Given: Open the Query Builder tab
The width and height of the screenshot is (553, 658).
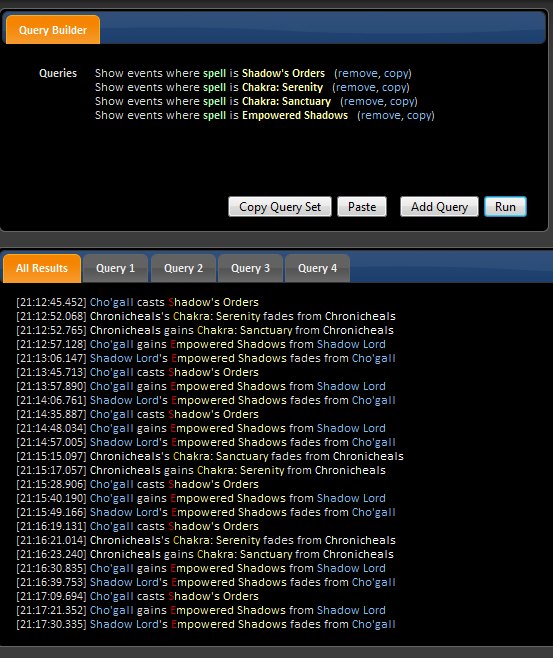Looking at the screenshot, I should coord(53,30).
